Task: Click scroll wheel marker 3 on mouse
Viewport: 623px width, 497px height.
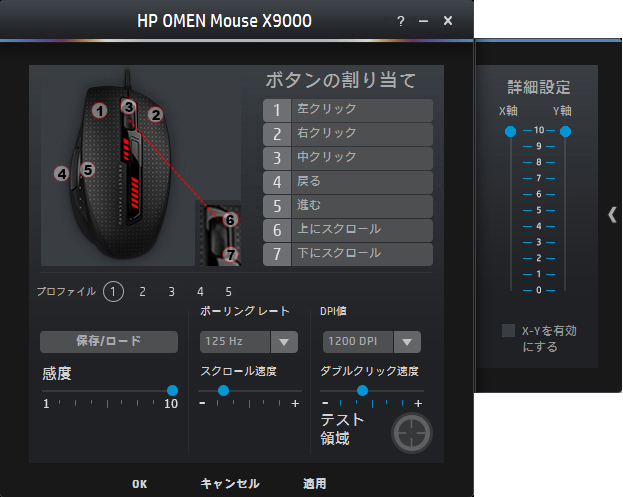Action: click(128, 106)
